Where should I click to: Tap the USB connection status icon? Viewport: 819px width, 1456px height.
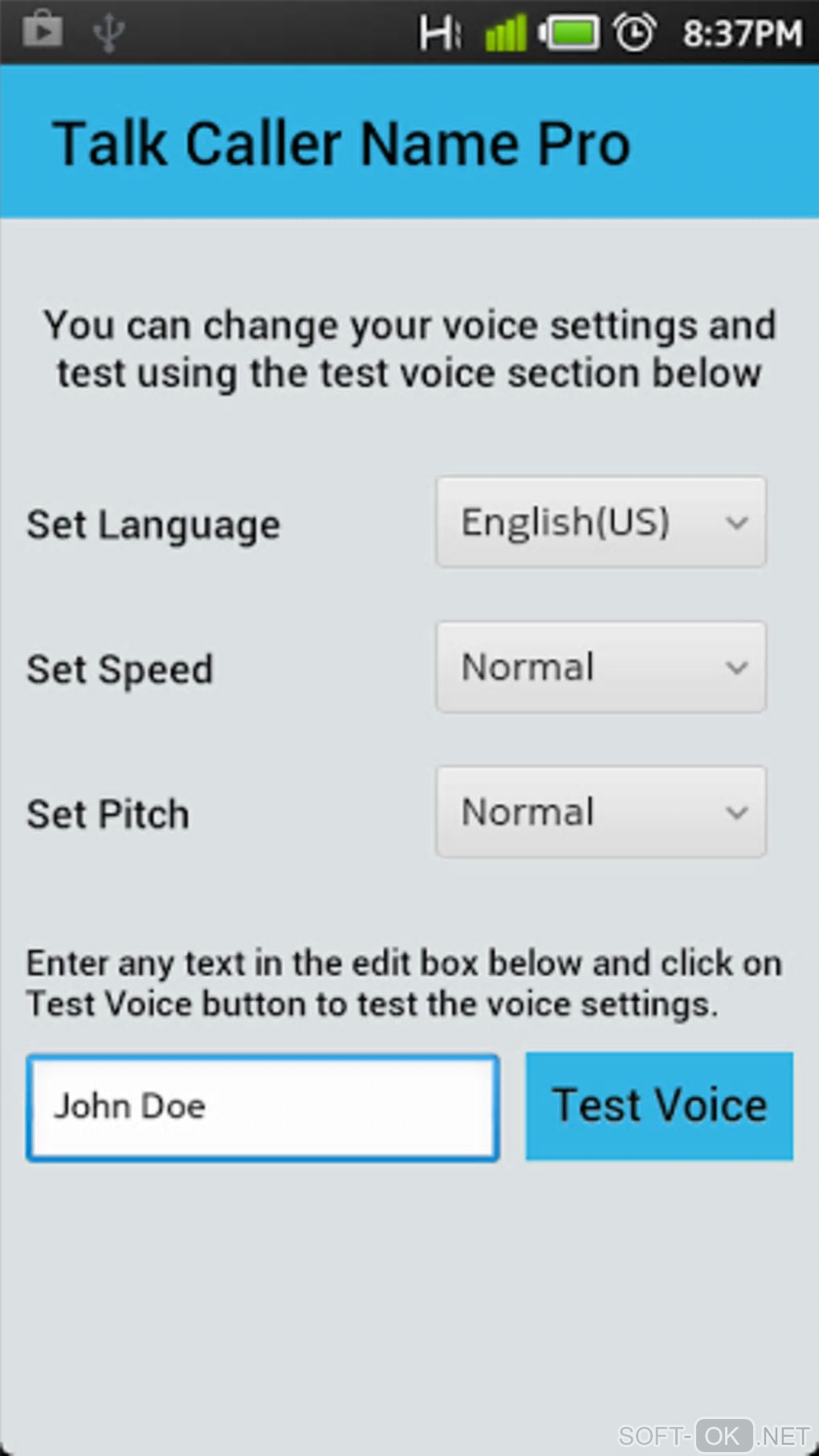click(108, 32)
